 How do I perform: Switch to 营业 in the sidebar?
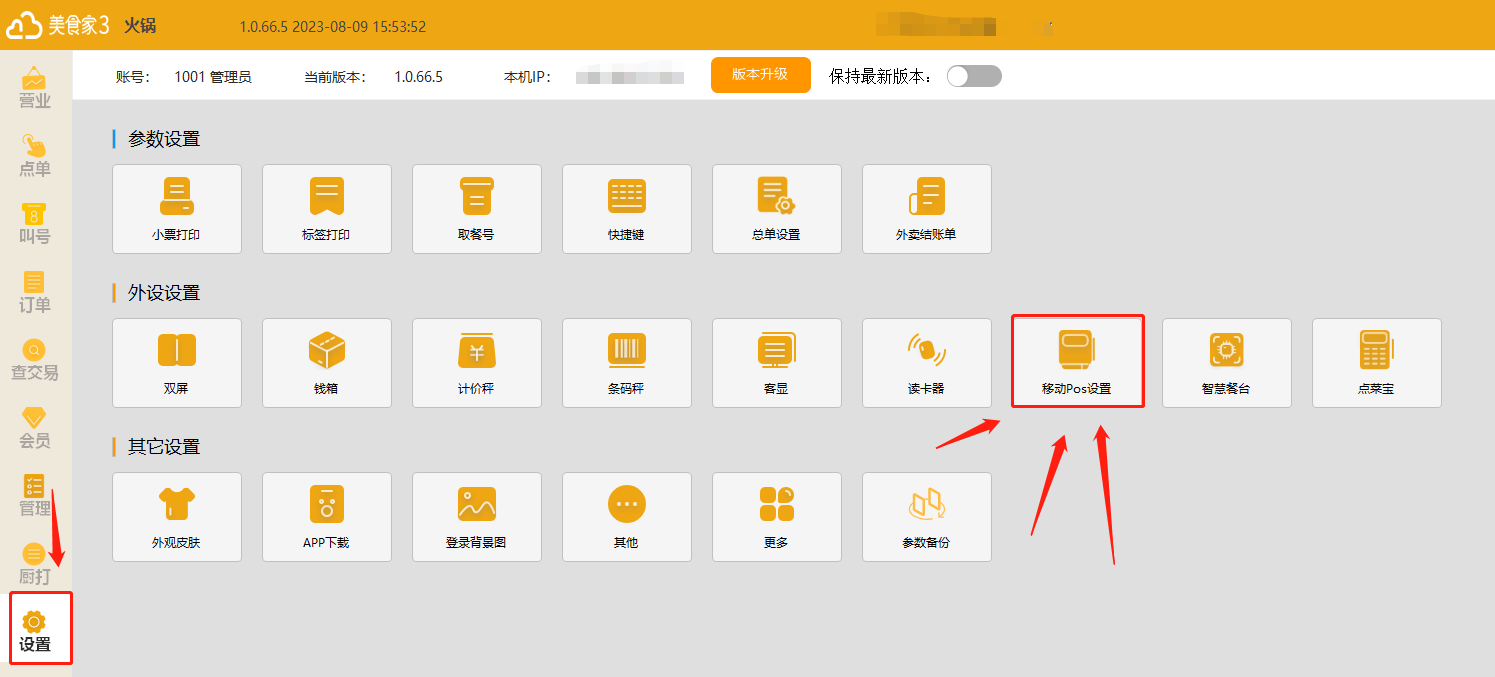click(35, 88)
